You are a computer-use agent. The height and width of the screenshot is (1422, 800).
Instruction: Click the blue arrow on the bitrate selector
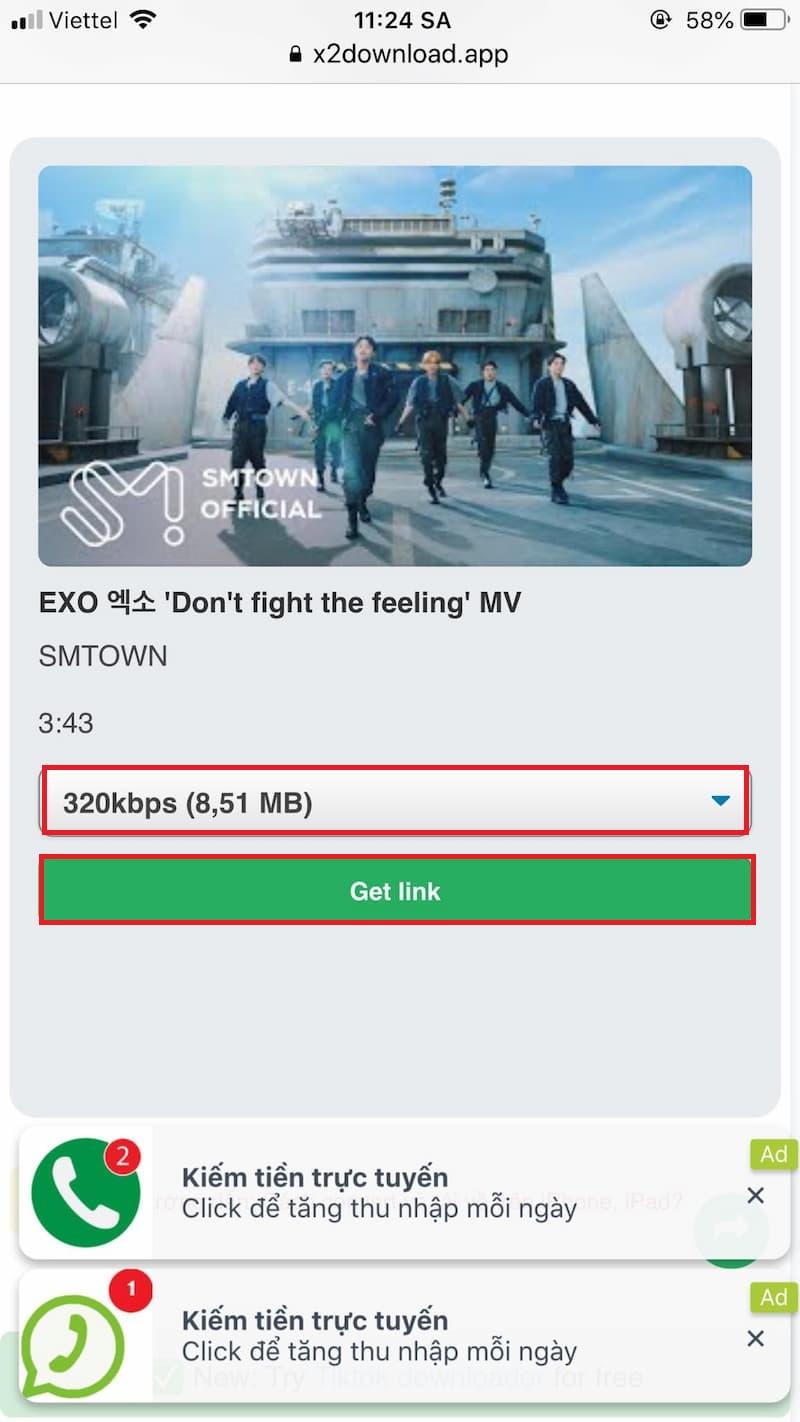pyautogui.click(x=720, y=801)
